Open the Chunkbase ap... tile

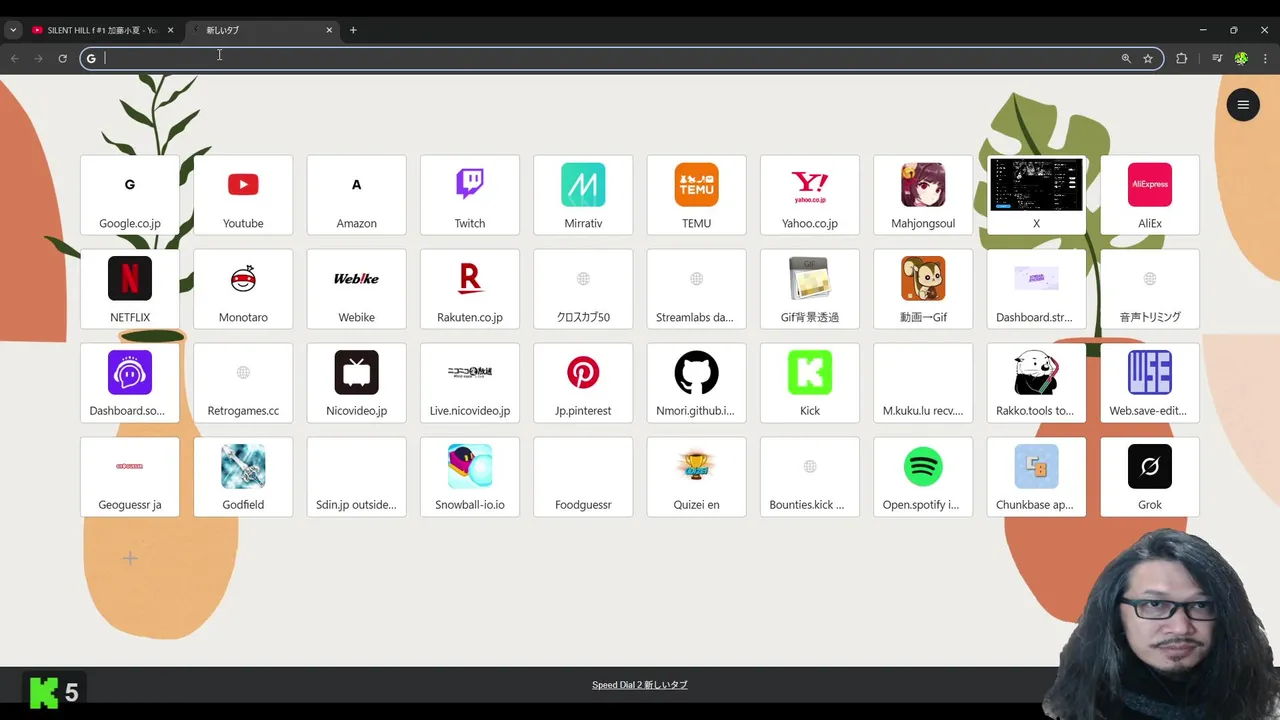pyautogui.click(x=1037, y=477)
